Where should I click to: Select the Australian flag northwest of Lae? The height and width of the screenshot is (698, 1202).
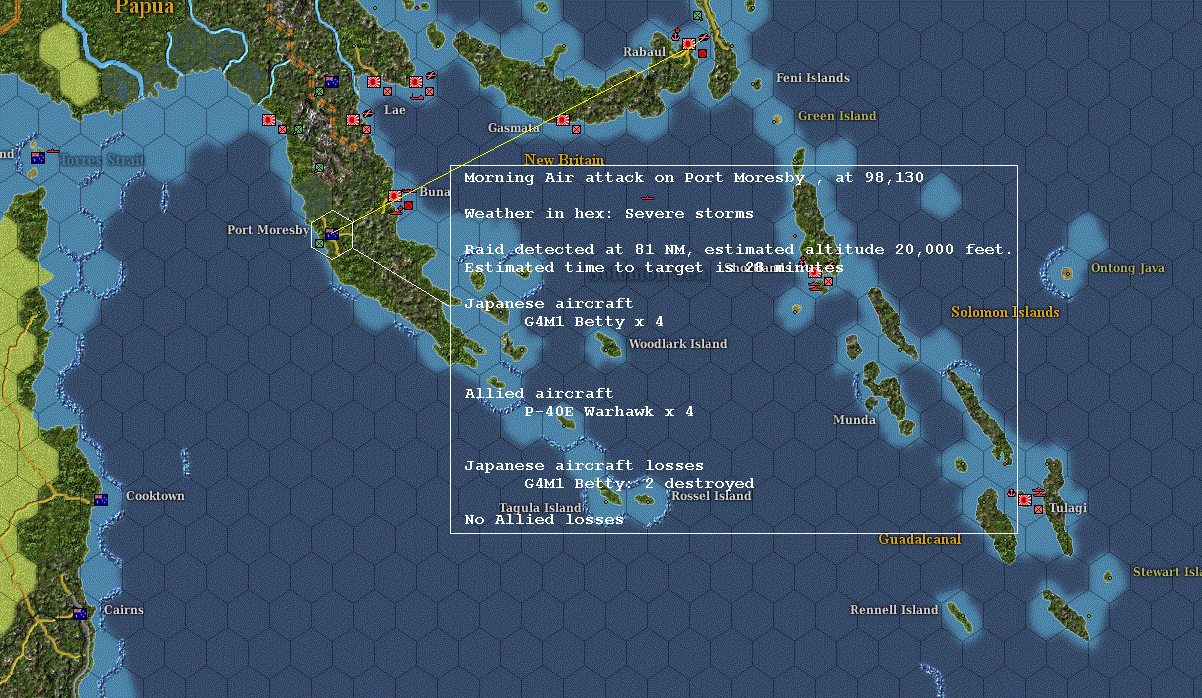click(x=332, y=82)
